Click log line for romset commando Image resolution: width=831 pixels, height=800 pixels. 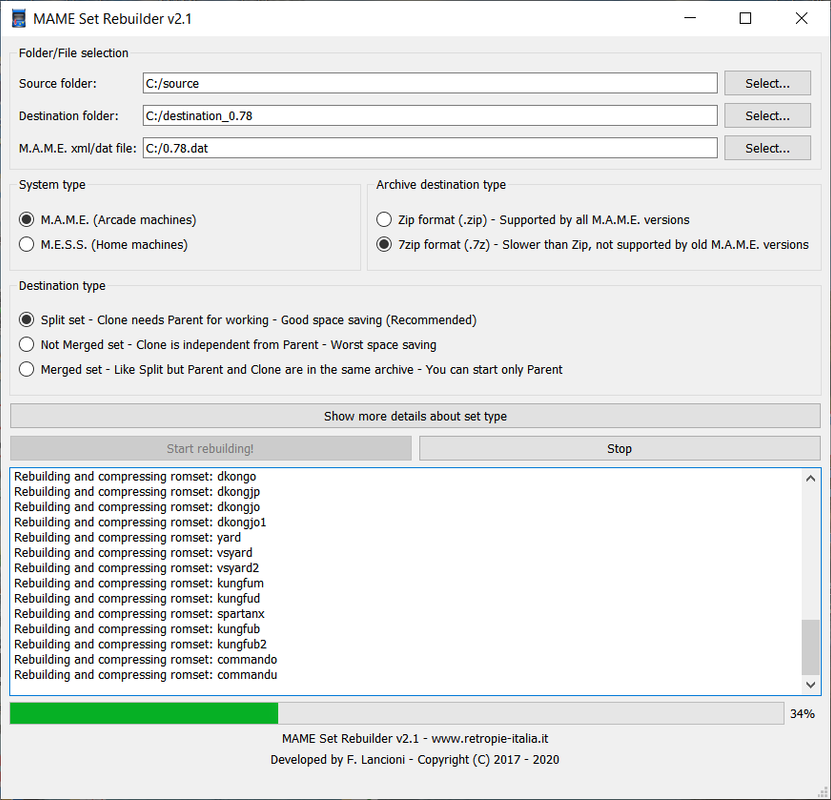pos(146,660)
